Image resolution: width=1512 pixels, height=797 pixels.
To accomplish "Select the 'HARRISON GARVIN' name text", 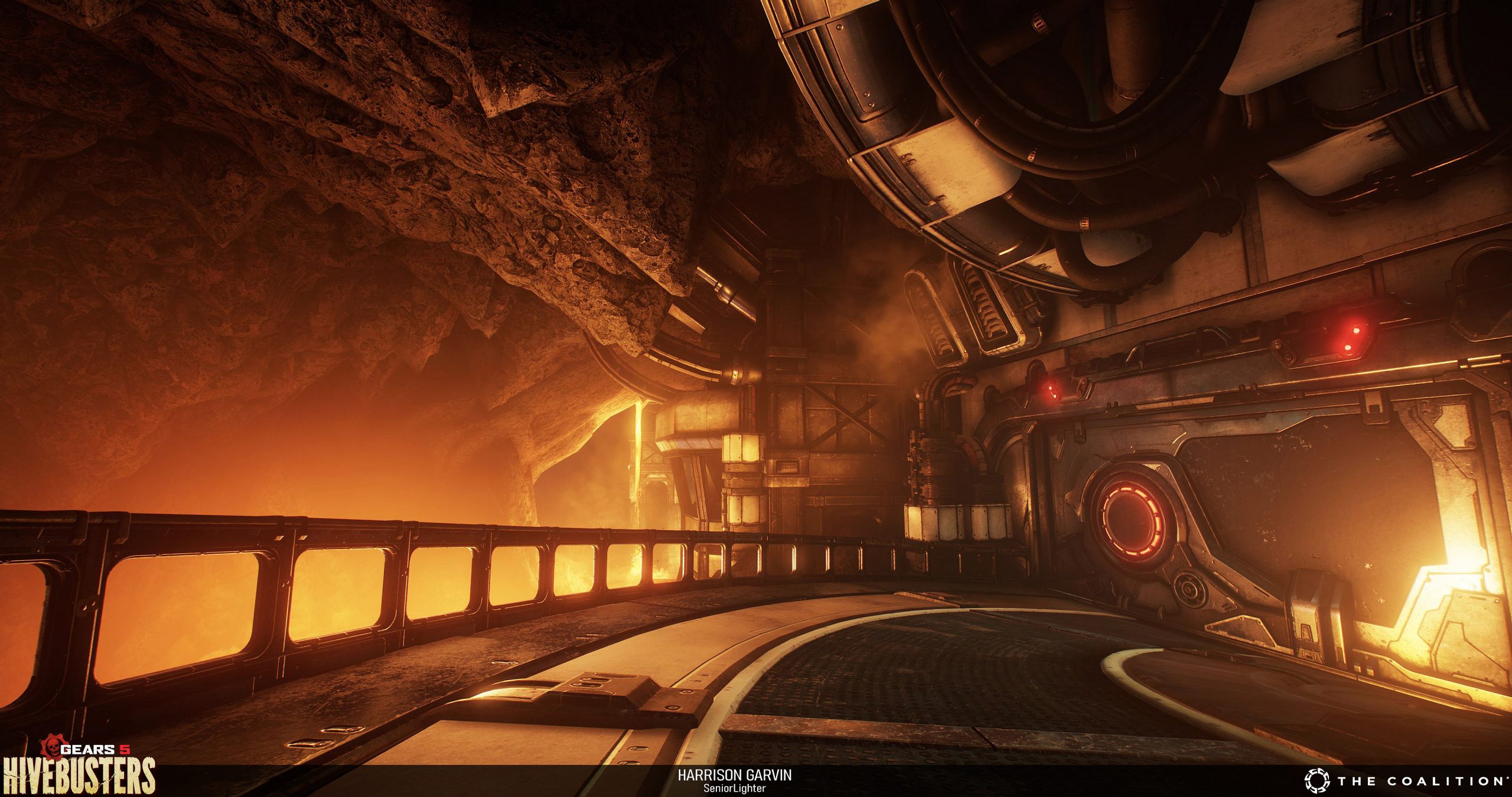I will [x=734, y=775].
